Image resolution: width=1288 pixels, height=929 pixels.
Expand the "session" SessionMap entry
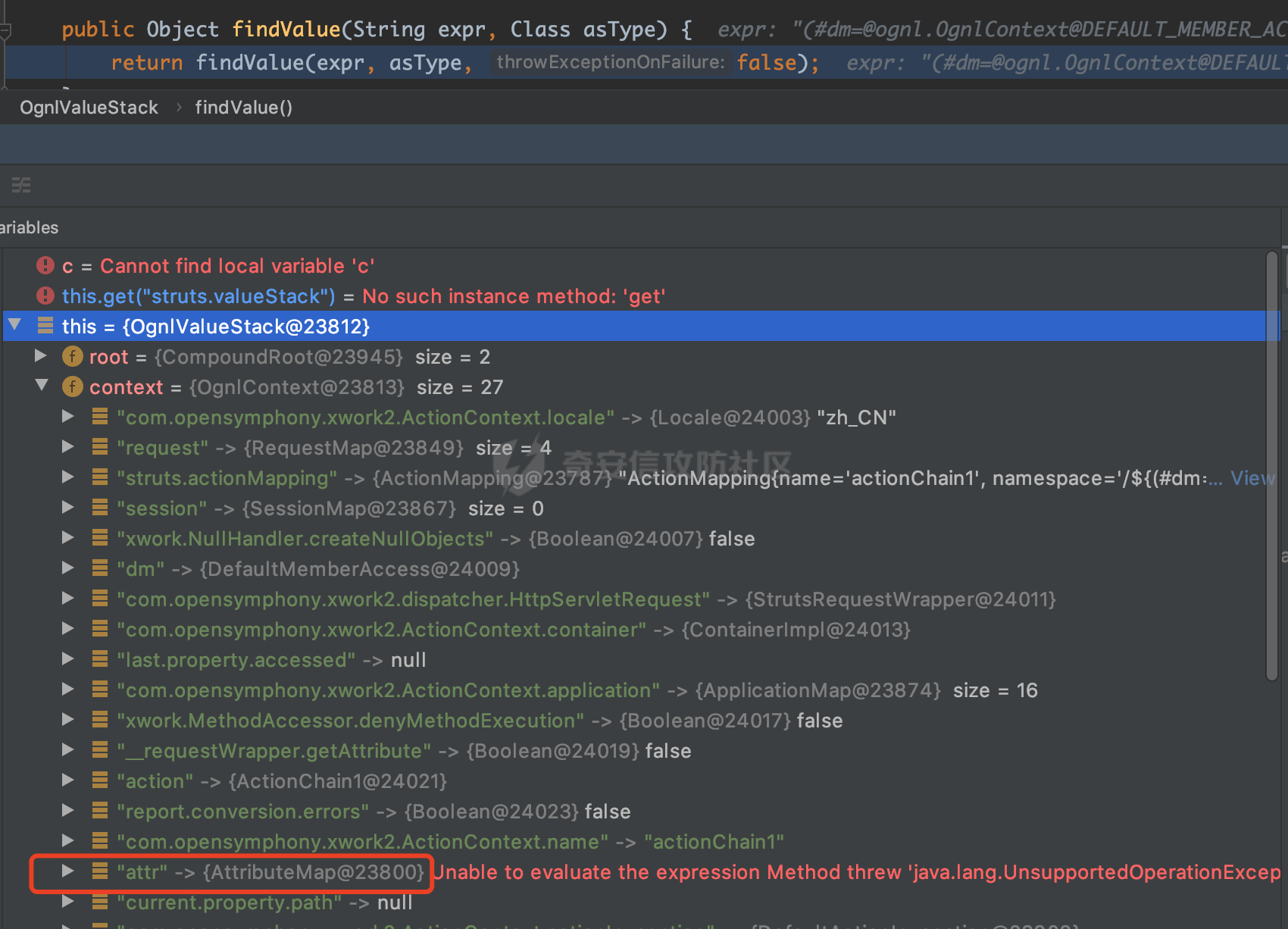[x=67, y=508]
